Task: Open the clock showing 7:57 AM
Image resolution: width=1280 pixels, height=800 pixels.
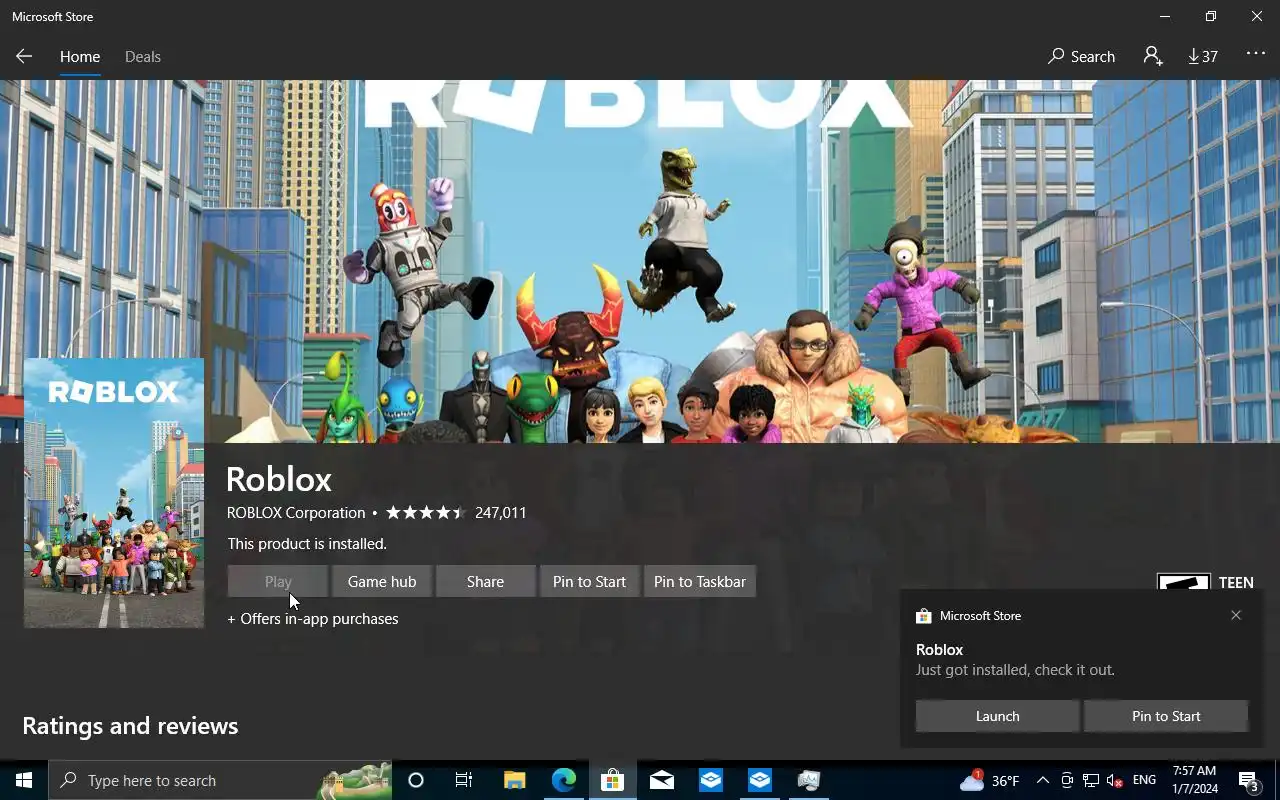Action: point(1194,780)
